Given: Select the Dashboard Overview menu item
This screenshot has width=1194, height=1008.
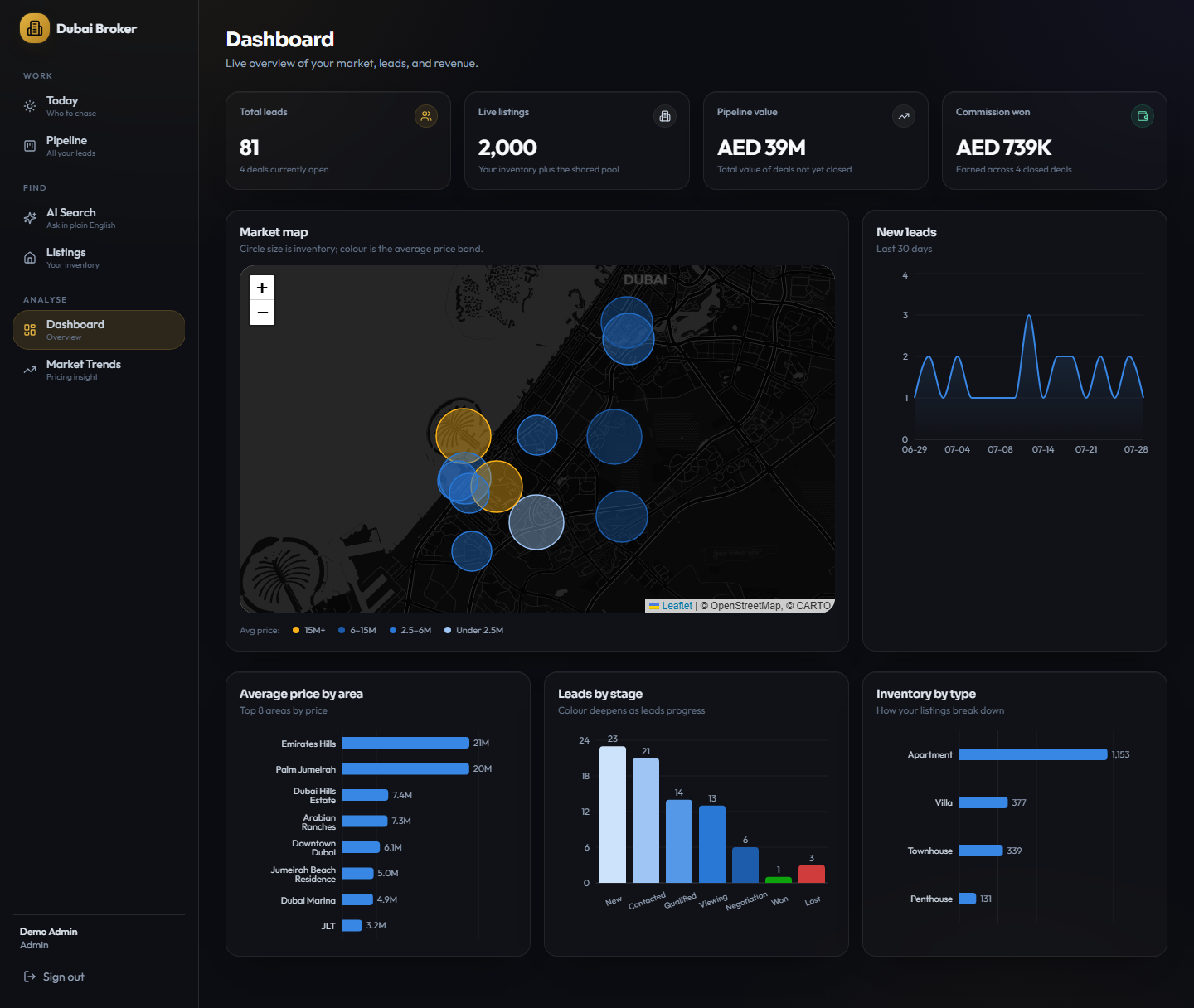Looking at the screenshot, I should point(99,330).
